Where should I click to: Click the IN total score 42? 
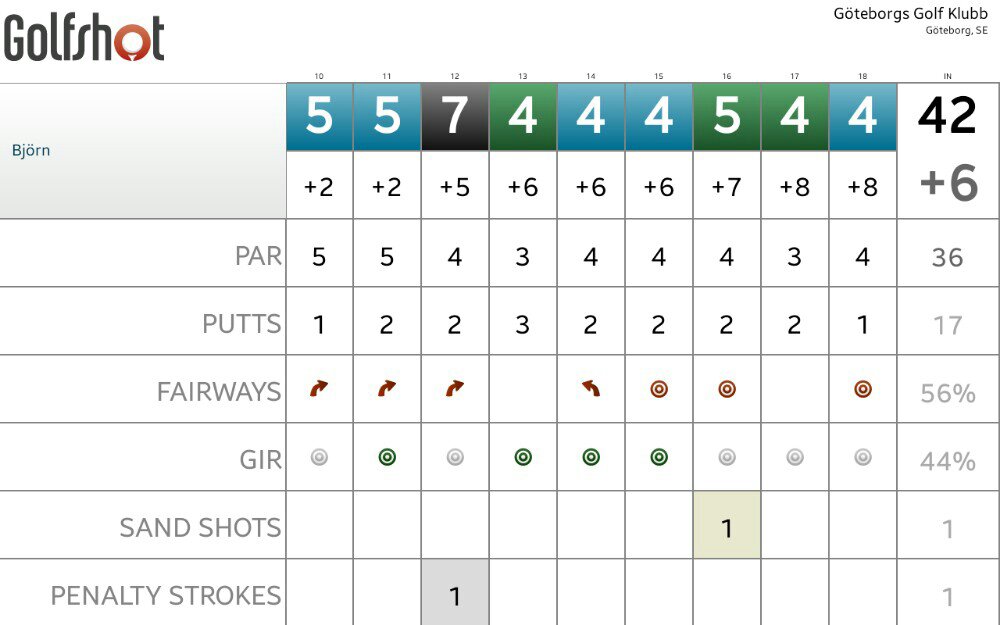pyautogui.click(x=947, y=116)
